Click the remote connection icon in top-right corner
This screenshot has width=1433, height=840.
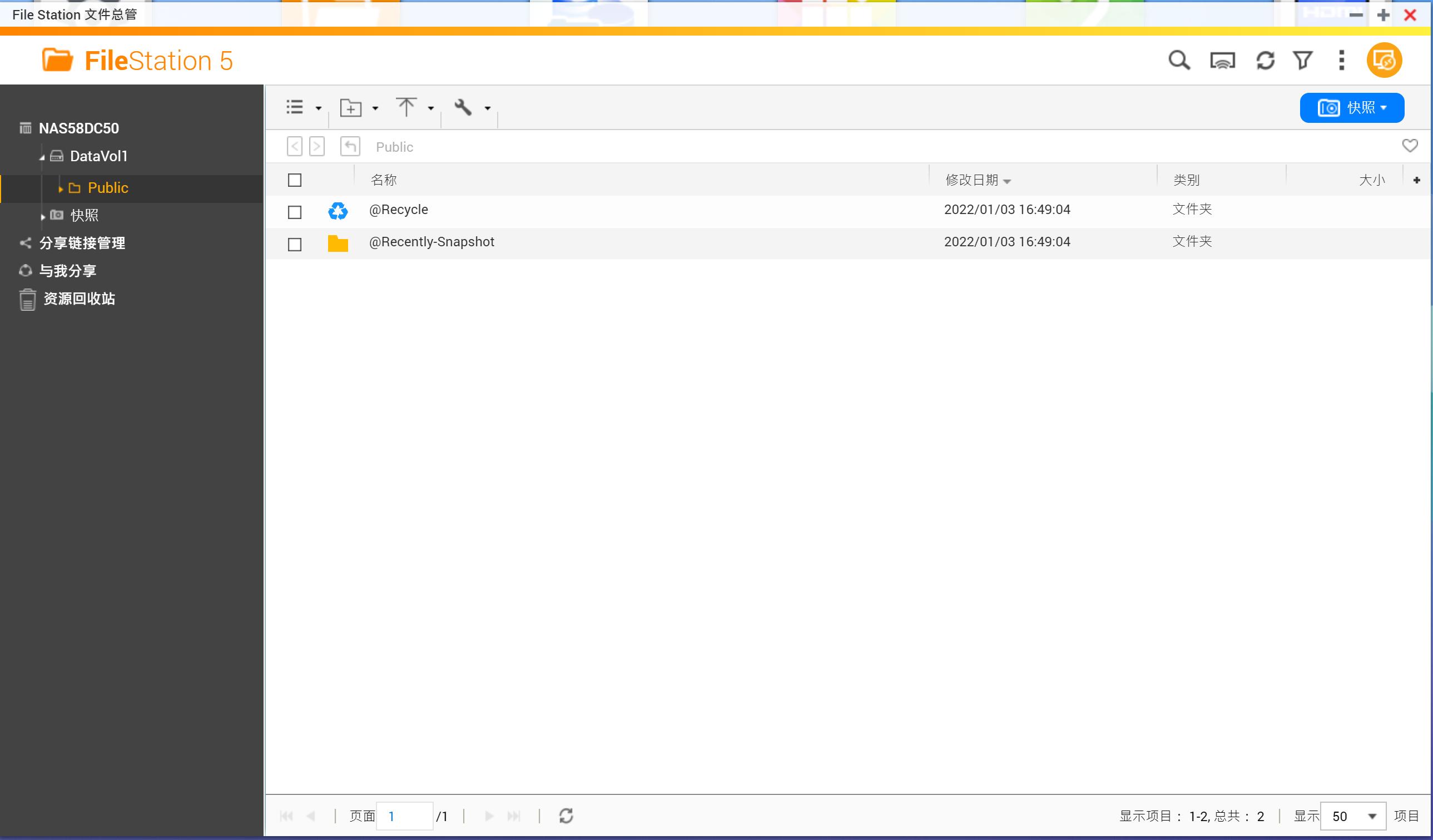tap(1385, 59)
